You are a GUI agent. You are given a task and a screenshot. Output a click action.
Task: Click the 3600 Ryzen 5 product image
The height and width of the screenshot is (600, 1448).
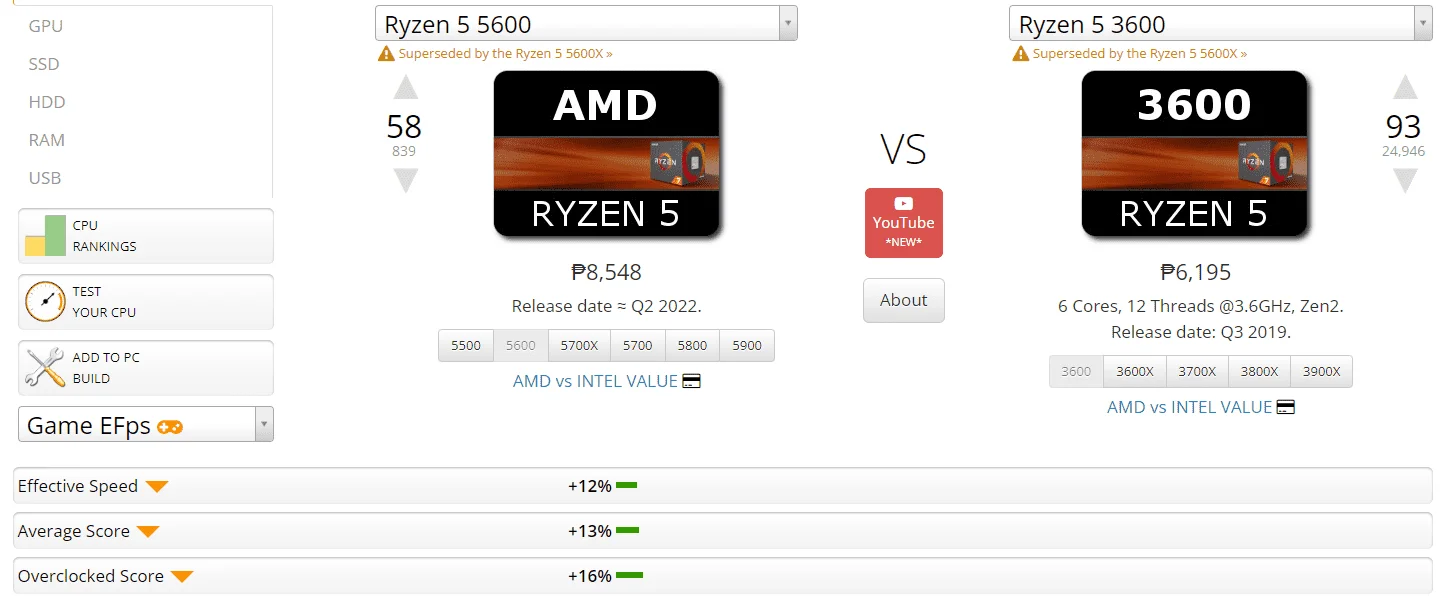1194,154
